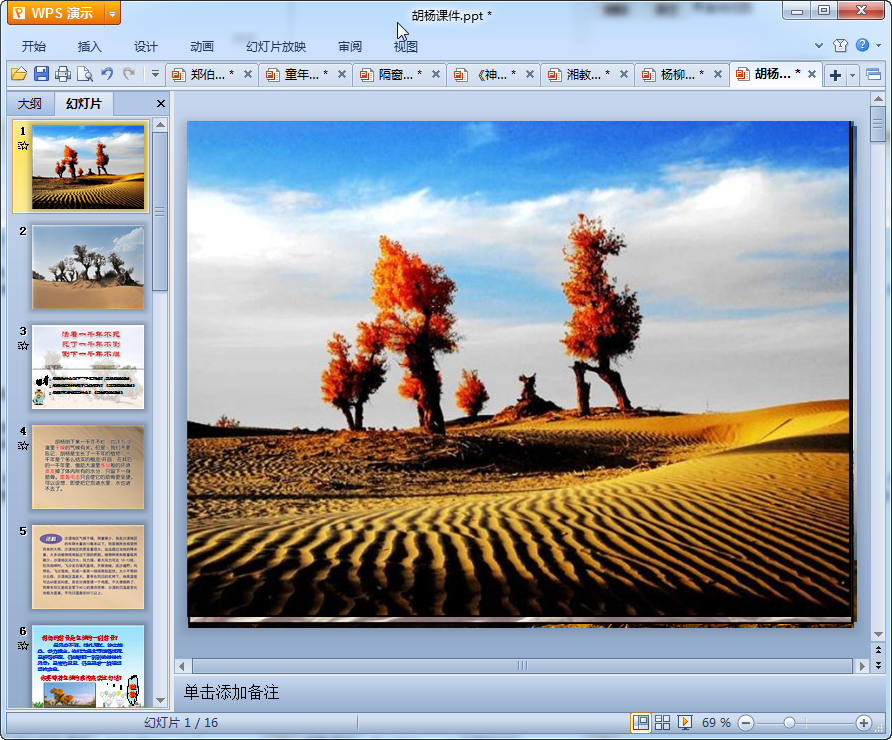Click the animation star icon on slide 3
The image size is (892, 740).
tap(23, 345)
